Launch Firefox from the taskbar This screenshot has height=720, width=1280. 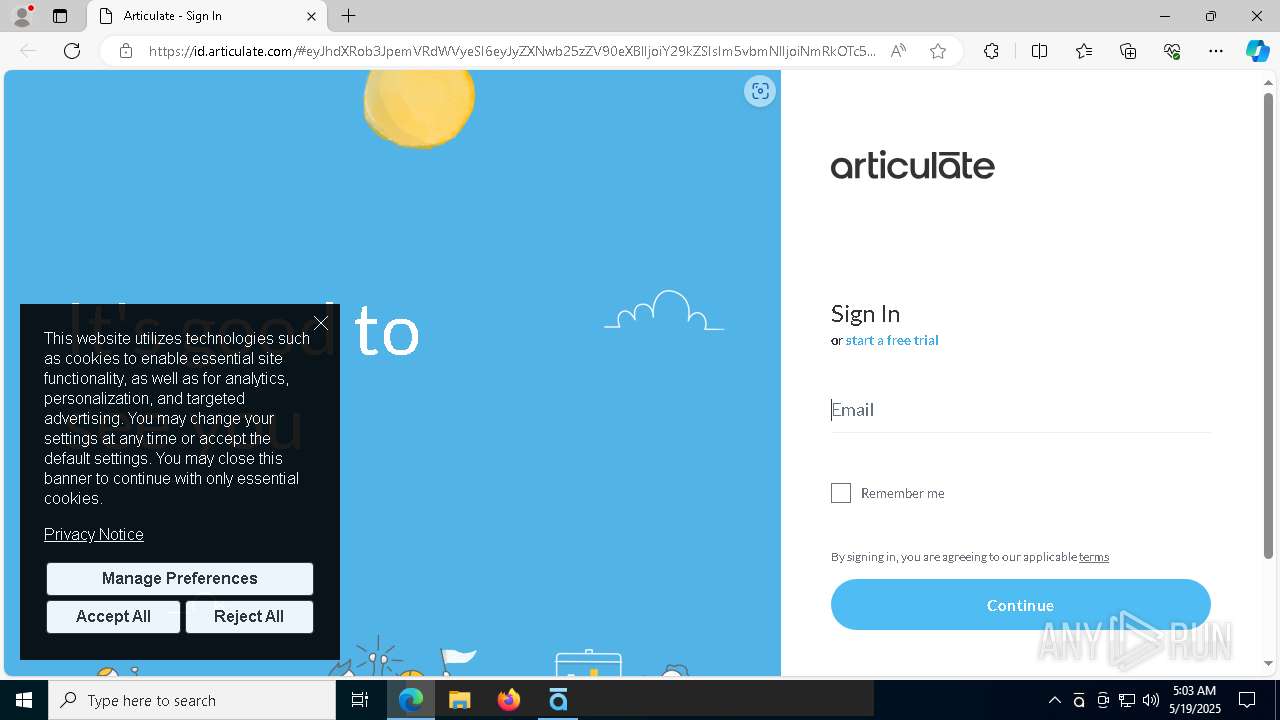pos(509,700)
